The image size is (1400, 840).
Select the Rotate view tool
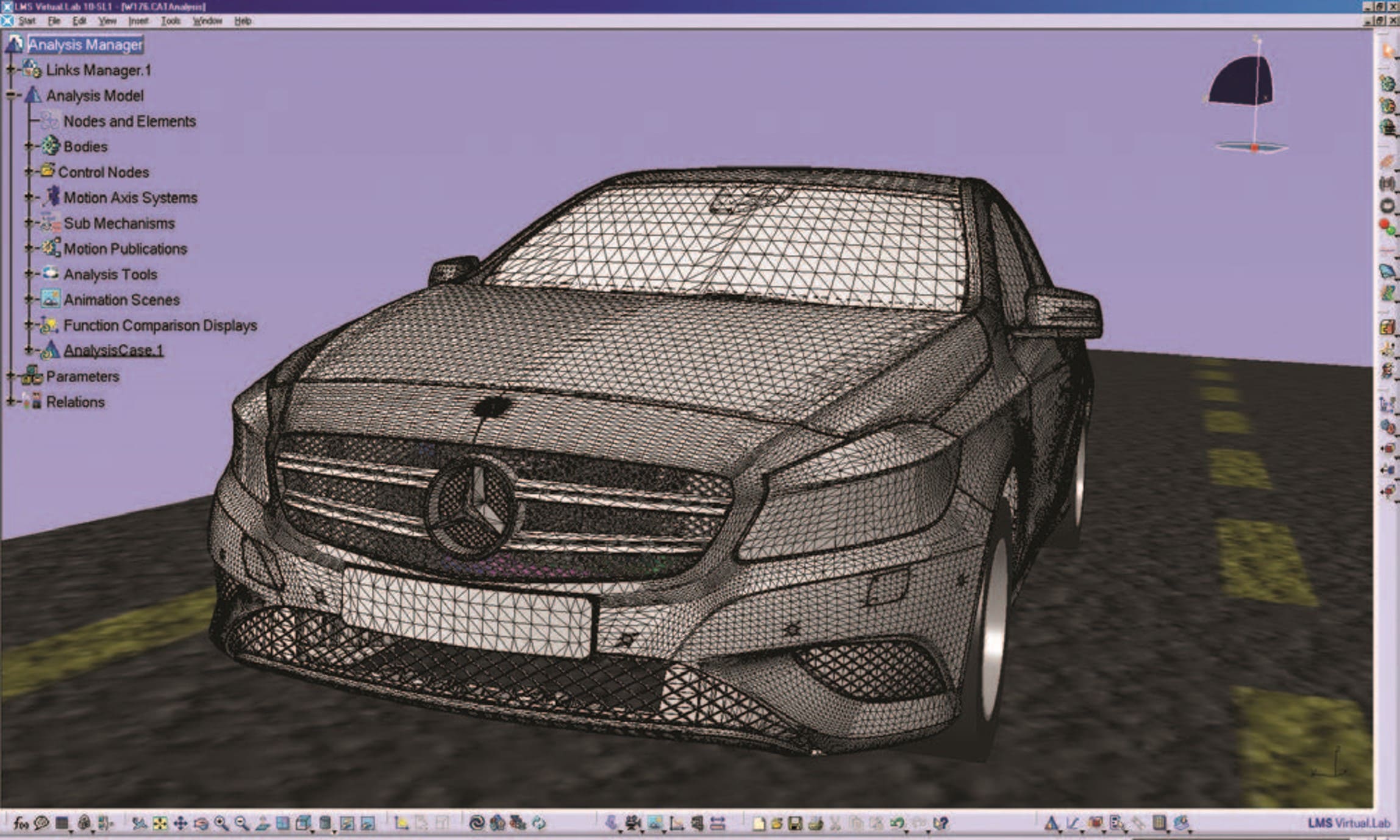(x=201, y=824)
